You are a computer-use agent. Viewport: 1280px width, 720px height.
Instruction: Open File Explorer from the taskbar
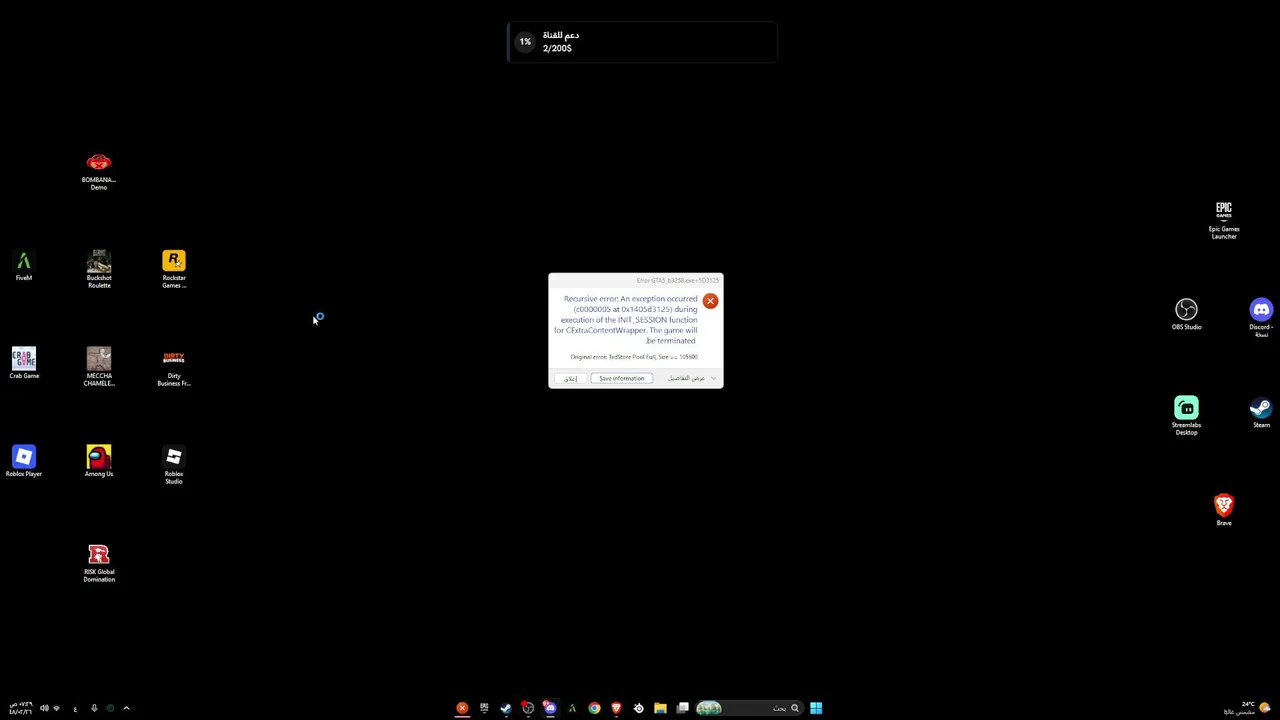660,708
